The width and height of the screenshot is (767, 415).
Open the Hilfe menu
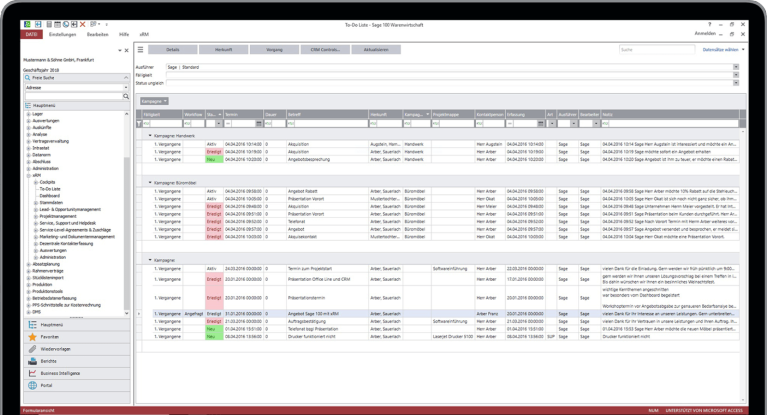pyautogui.click(x=124, y=34)
